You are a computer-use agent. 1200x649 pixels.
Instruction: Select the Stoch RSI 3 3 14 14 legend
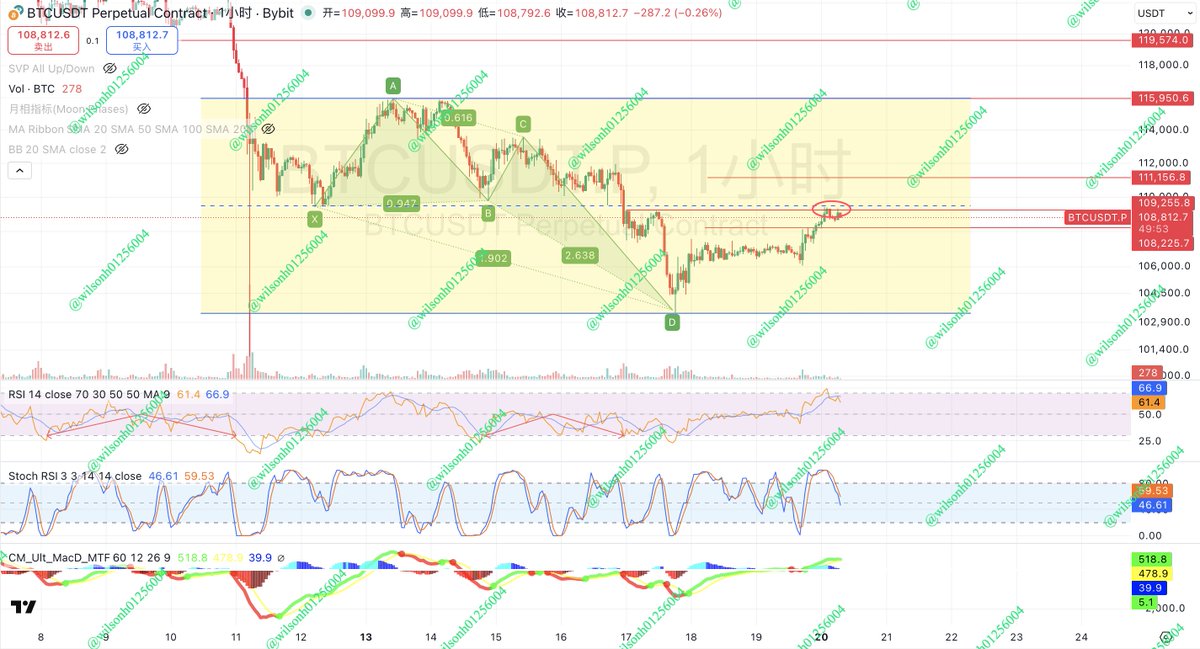[x=75, y=476]
